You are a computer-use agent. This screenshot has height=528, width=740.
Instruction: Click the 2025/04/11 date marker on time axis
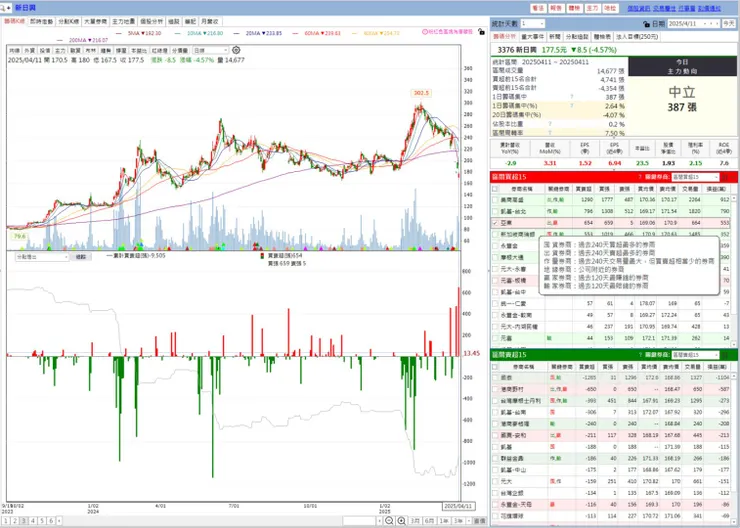pos(458,506)
